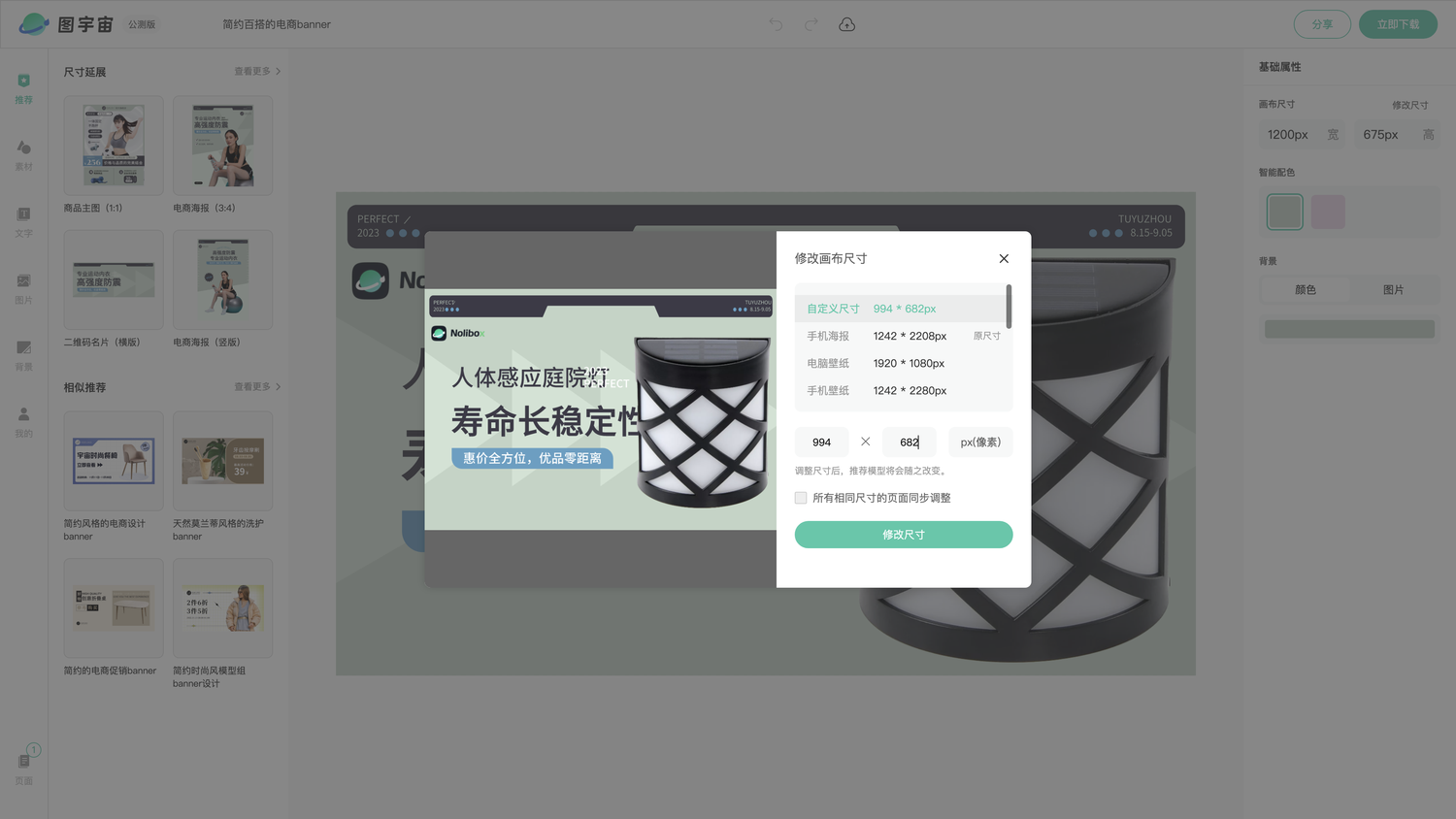1456x819 pixels.
Task: Click the 立即下载 button
Action: click(x=1398, y=24)
